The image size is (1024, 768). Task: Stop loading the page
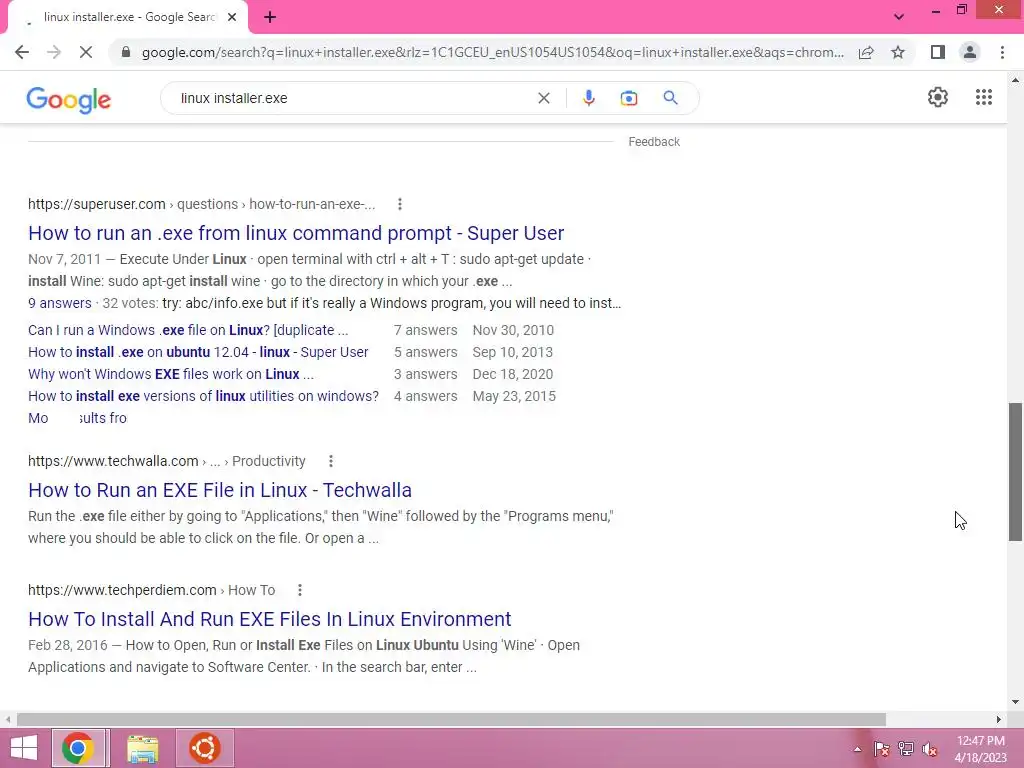tap(86, 52)
